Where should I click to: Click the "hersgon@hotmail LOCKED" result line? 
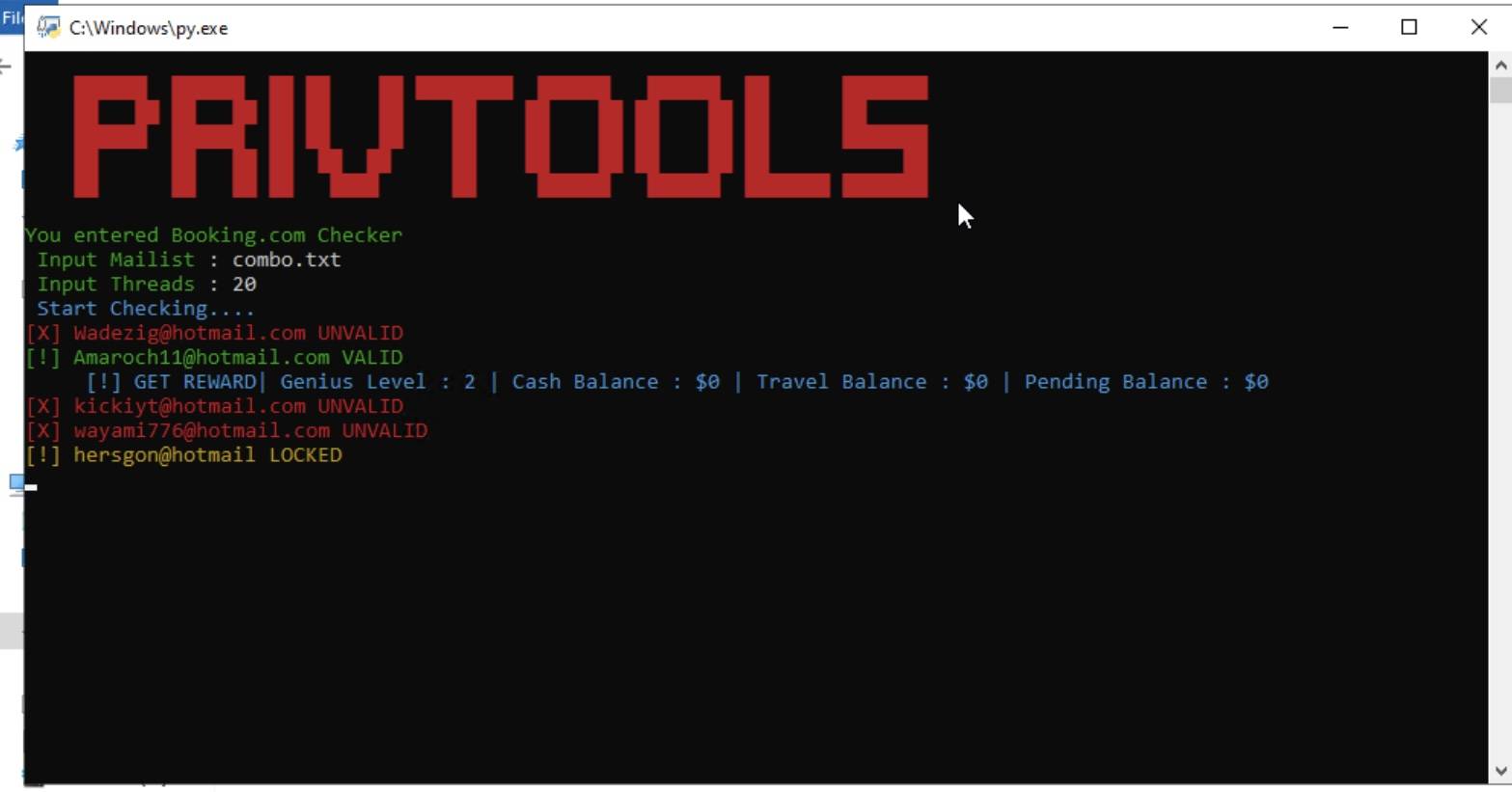tap(184, 455)
